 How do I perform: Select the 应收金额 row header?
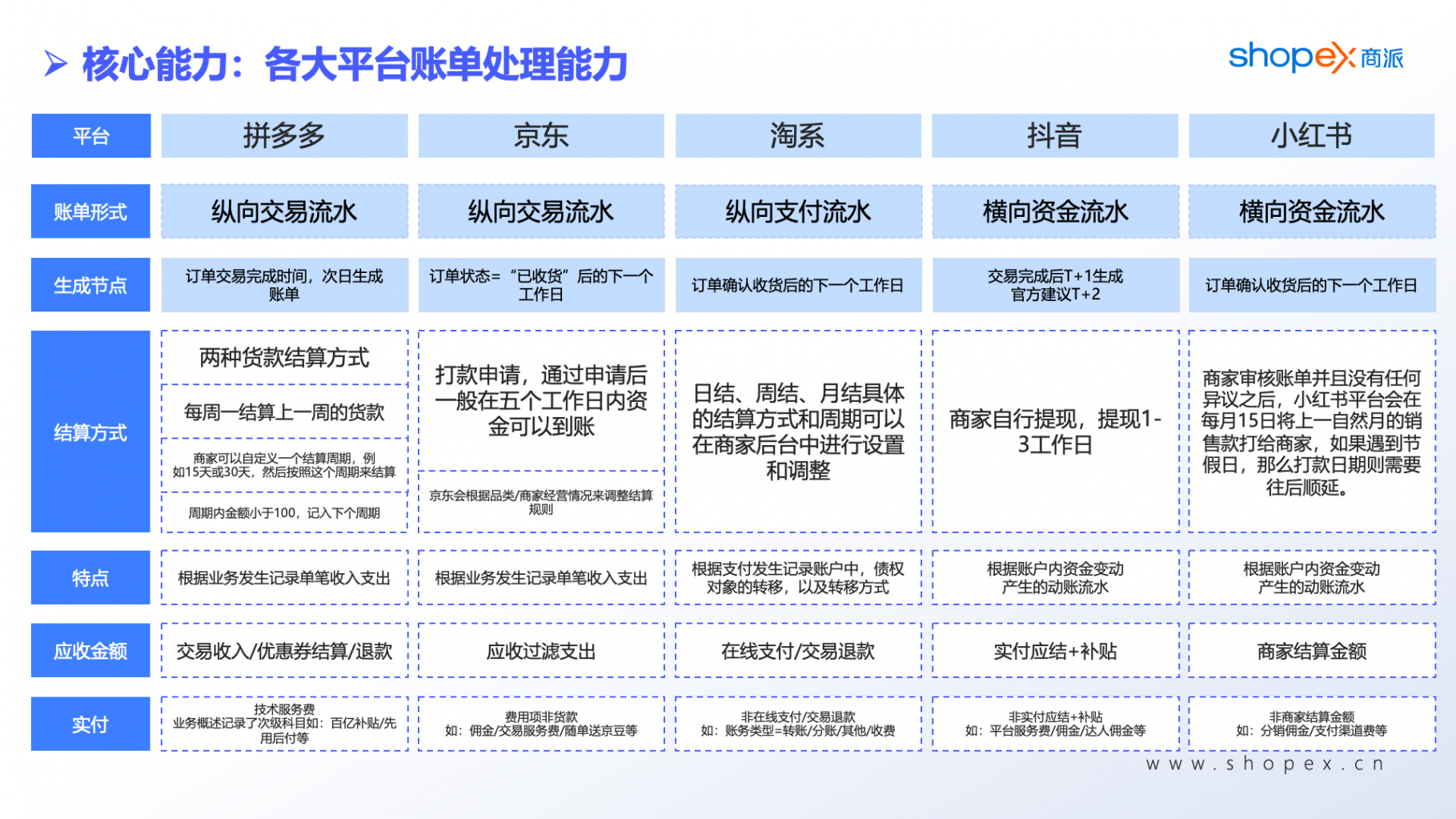(90, 650)
